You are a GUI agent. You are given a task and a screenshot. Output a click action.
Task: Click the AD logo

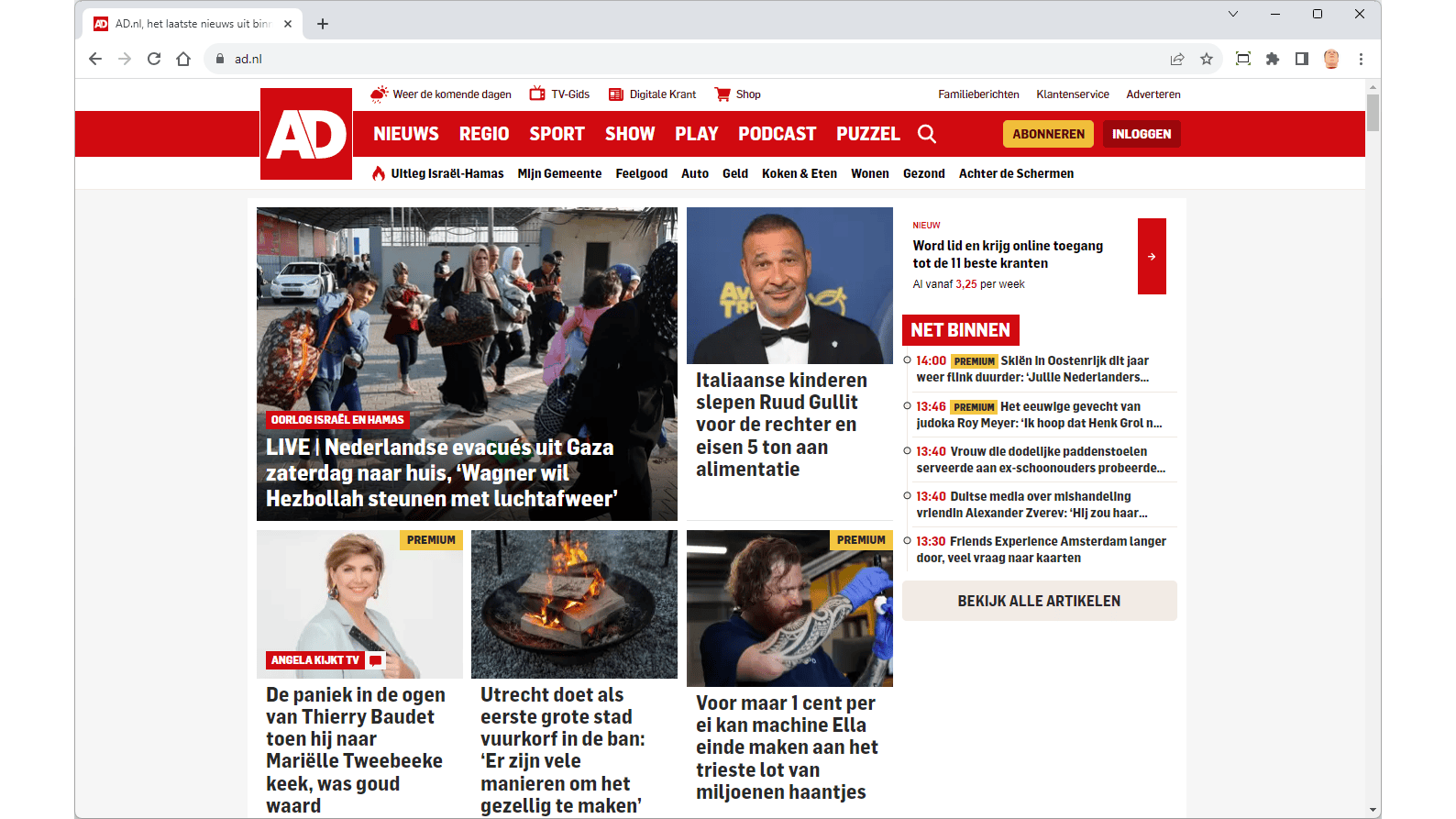point(306,134)
